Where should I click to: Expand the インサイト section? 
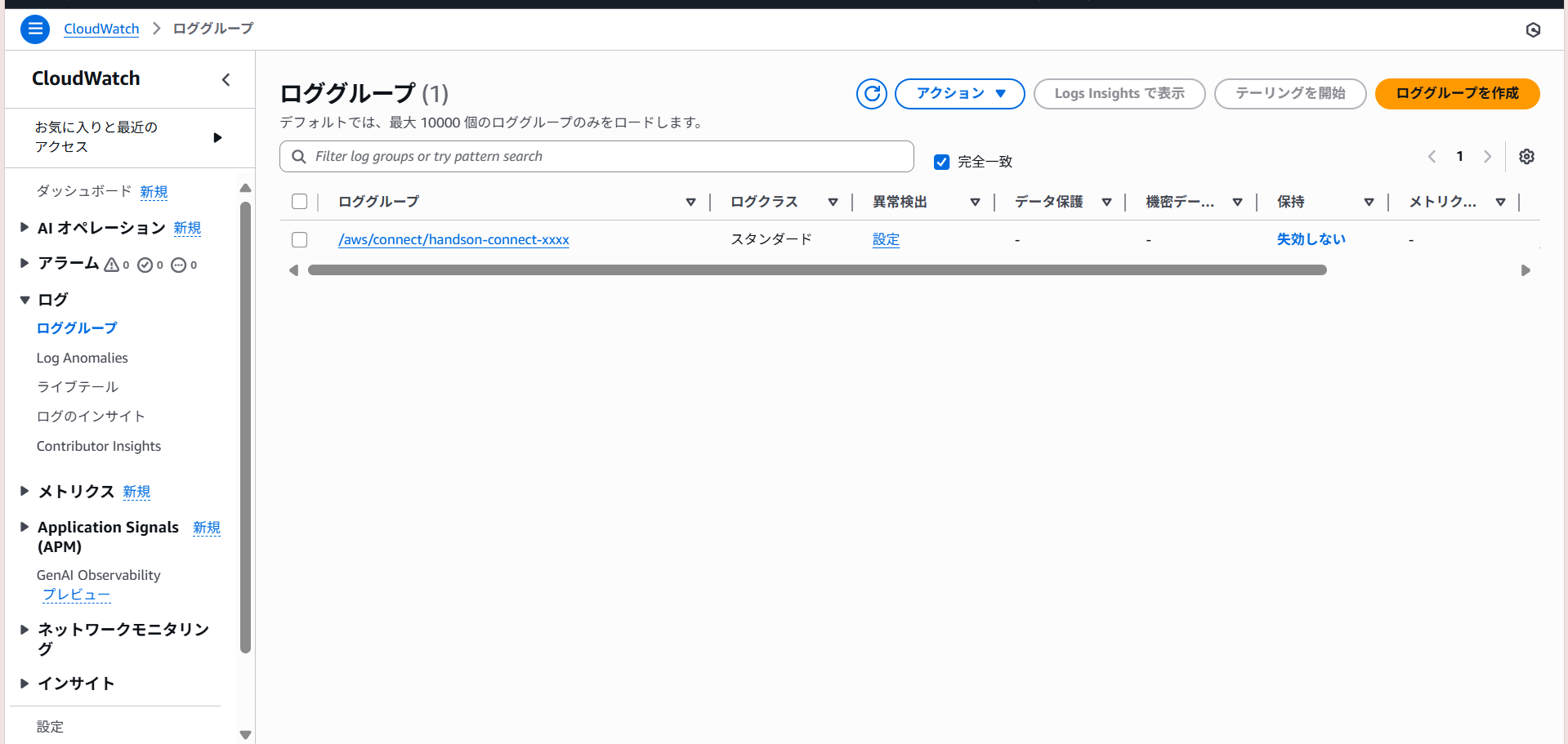(25, 683)
